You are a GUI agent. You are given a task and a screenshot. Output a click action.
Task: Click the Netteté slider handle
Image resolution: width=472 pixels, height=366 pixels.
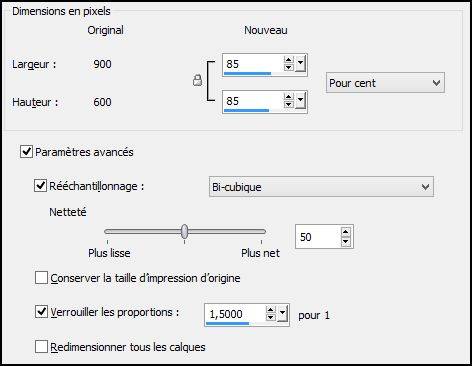[x=185, y=231]
